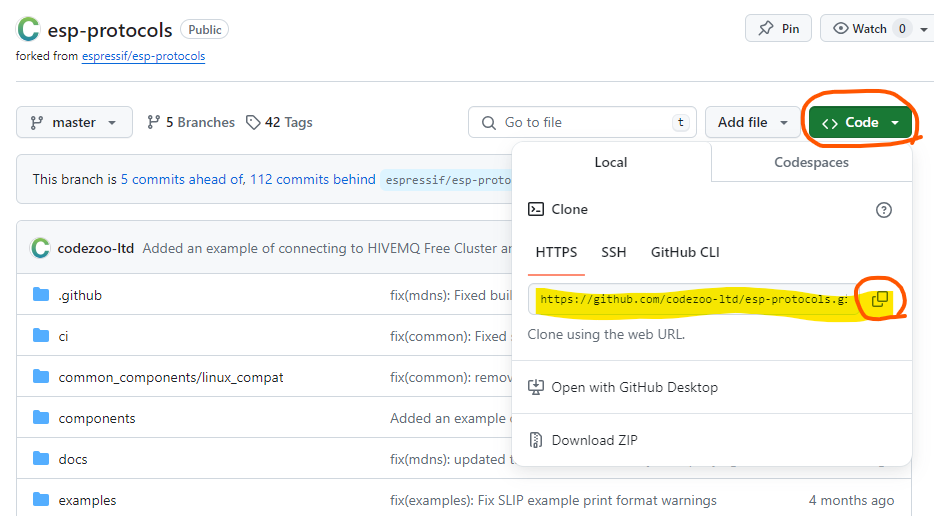Click Download ZIP
934x516 pixels.
[x=594, y=440]
